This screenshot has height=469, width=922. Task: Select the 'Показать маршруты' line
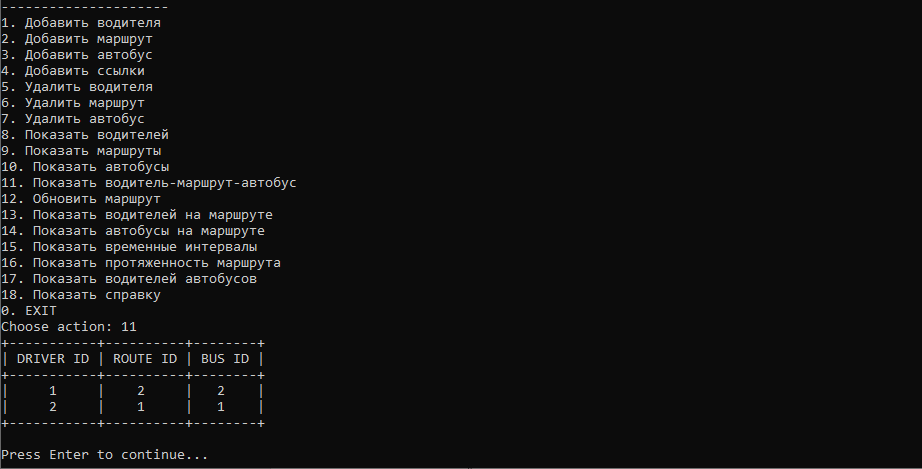(x=81, y=151)
